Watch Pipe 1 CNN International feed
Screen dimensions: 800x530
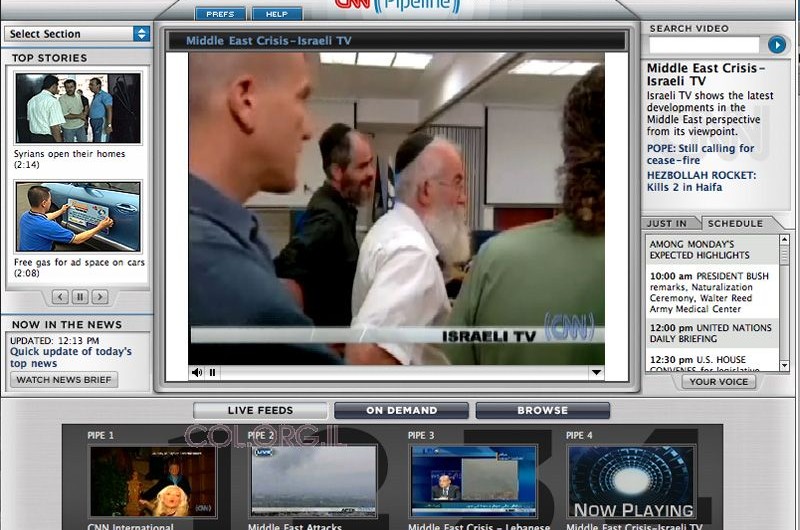coord(153,482)
